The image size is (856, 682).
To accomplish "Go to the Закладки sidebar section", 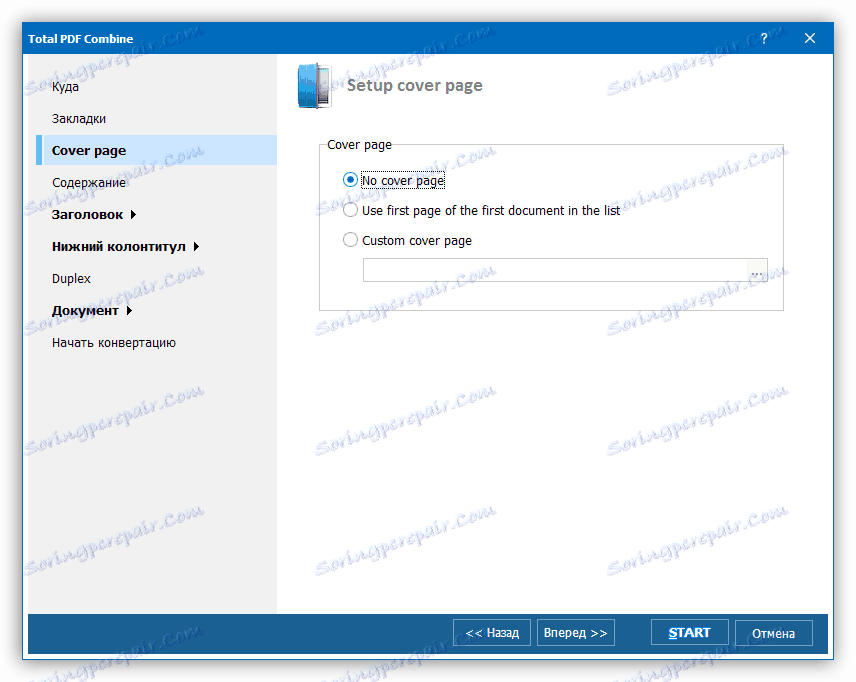I will [79, 118].
